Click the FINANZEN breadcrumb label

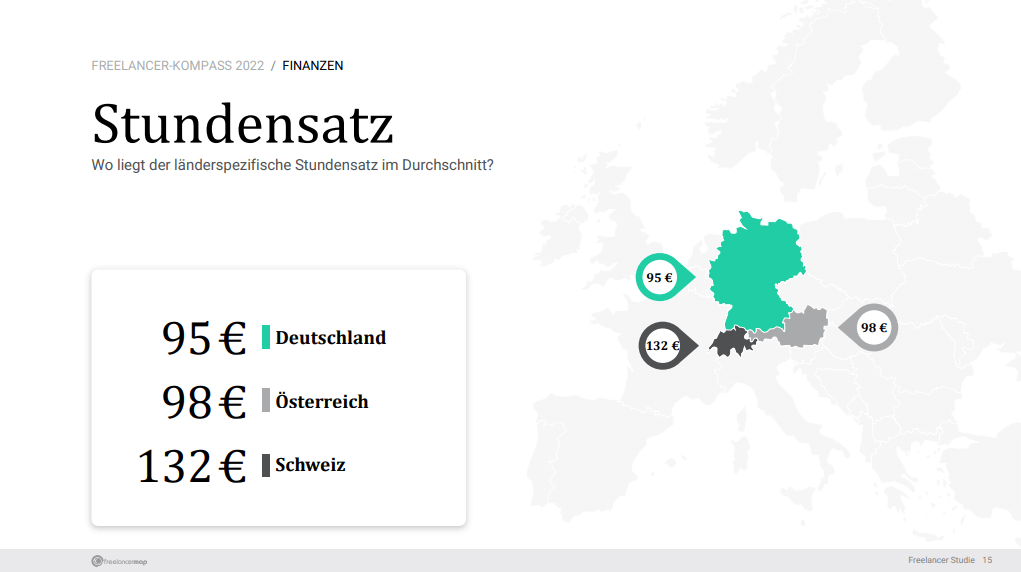pos(313,66)
